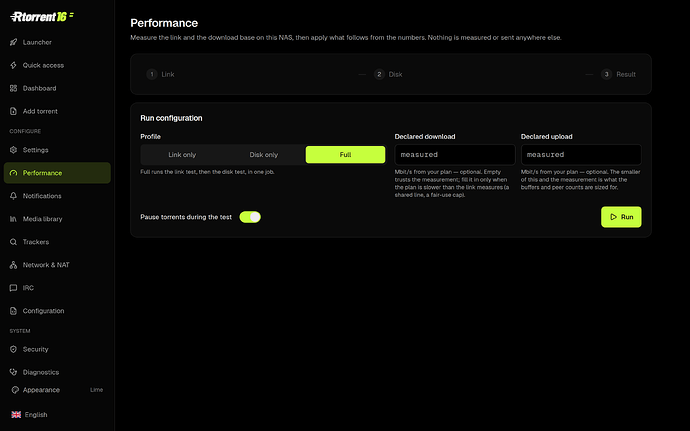This screenshot has width=690, height=431.
Task: Click the Security shield icon
Action: tap(13, 349)
